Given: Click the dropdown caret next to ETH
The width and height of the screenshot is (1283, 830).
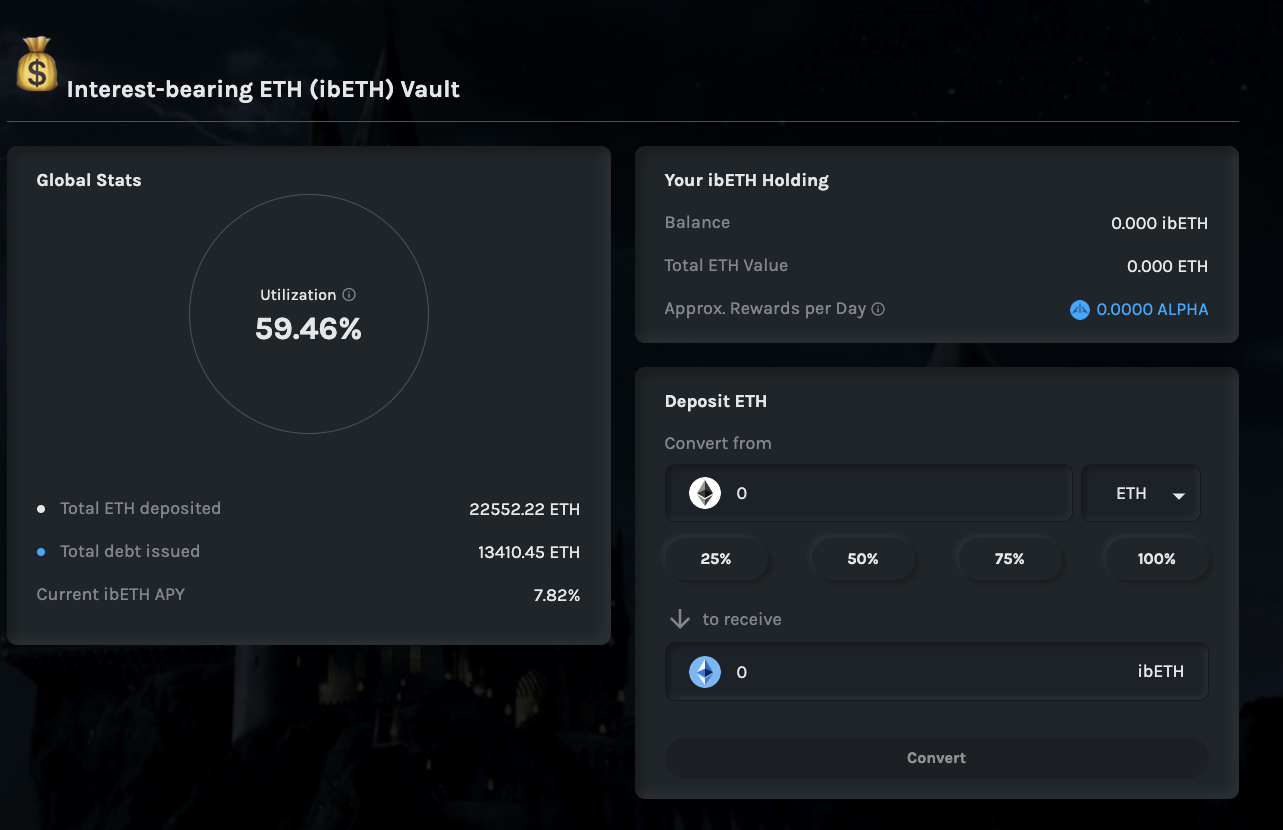Looking at the screenshot, I should [1178, 496].
